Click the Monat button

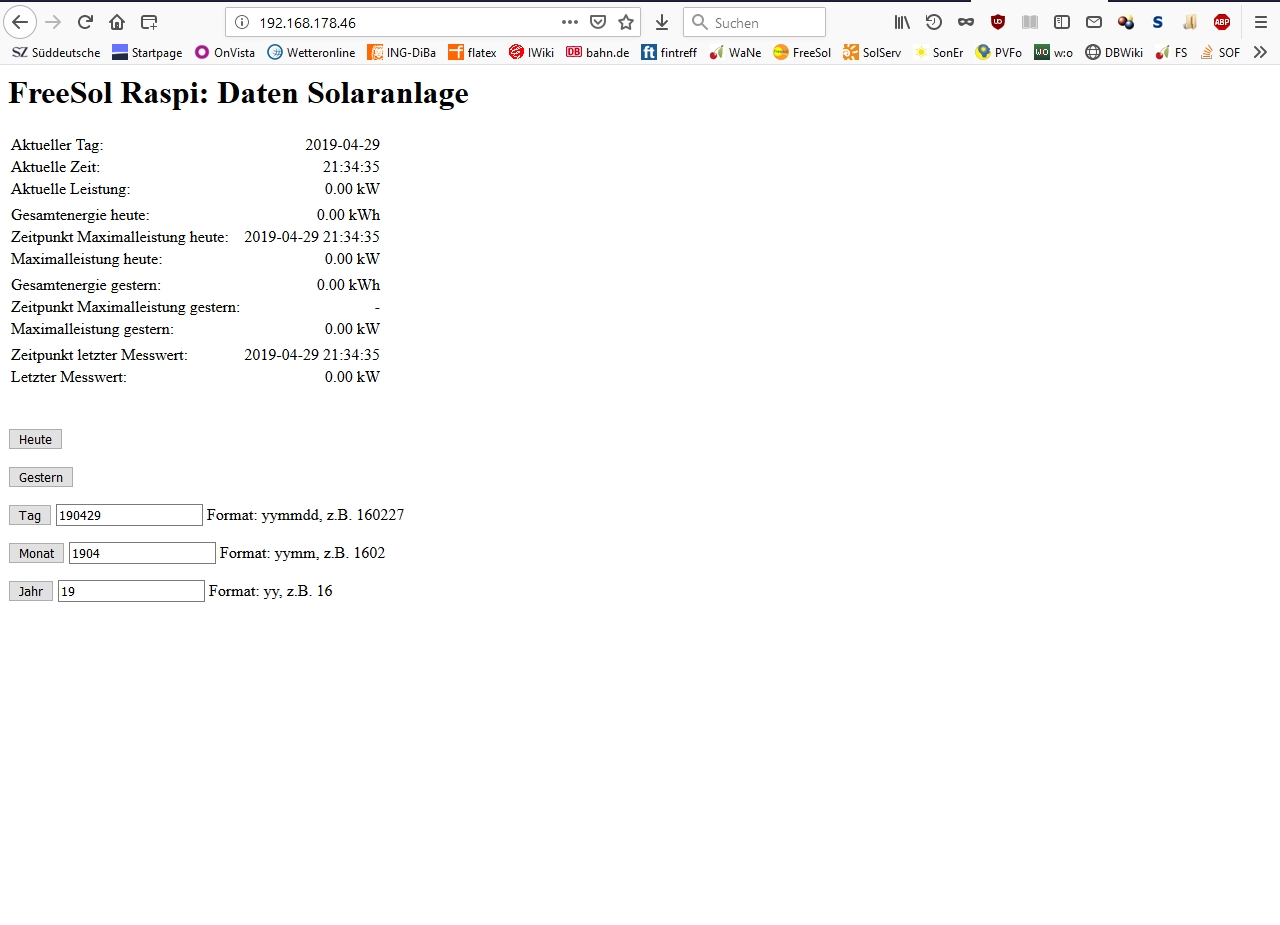click(36, 553)
